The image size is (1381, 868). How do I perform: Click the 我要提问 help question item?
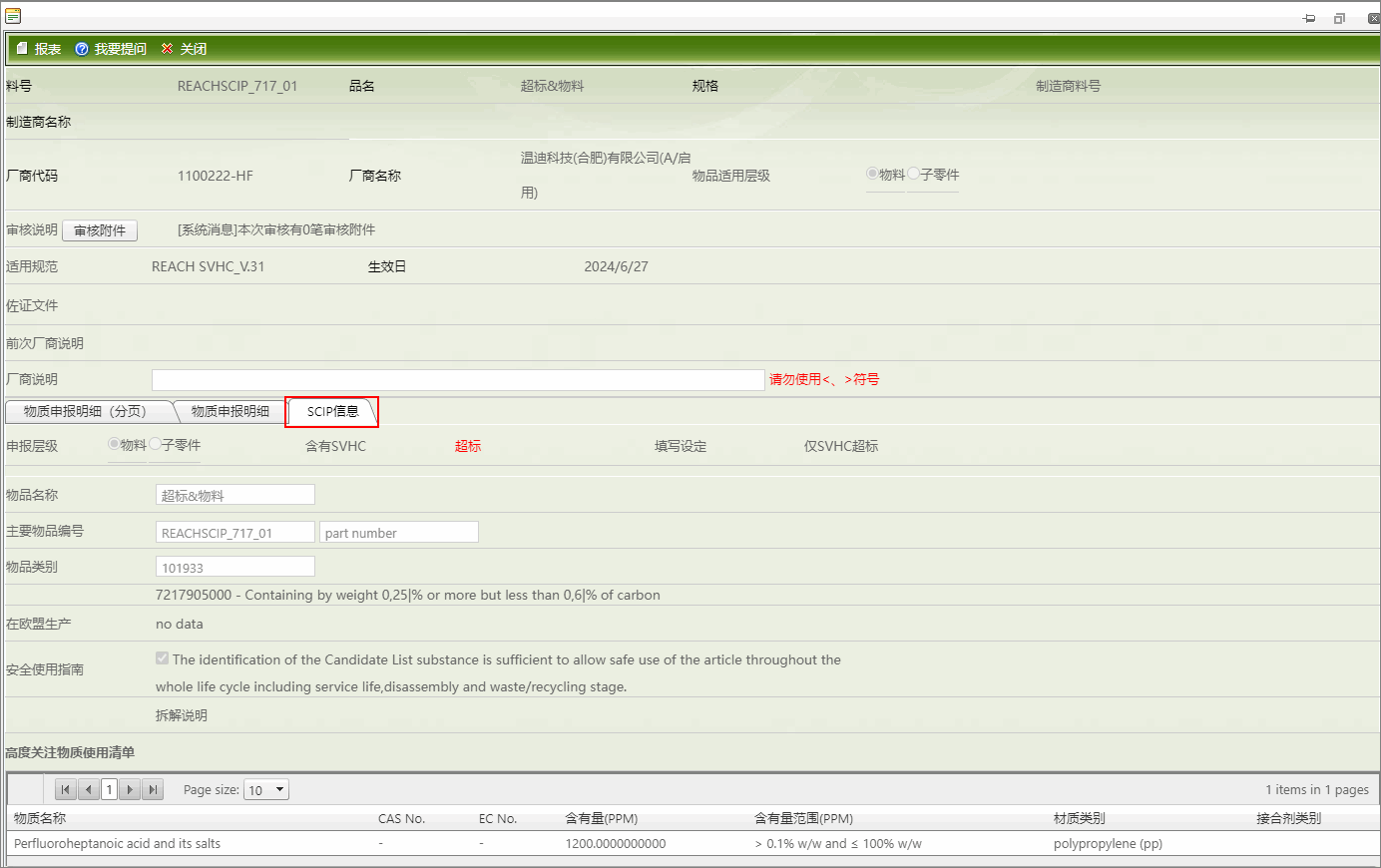pos(111,49)
